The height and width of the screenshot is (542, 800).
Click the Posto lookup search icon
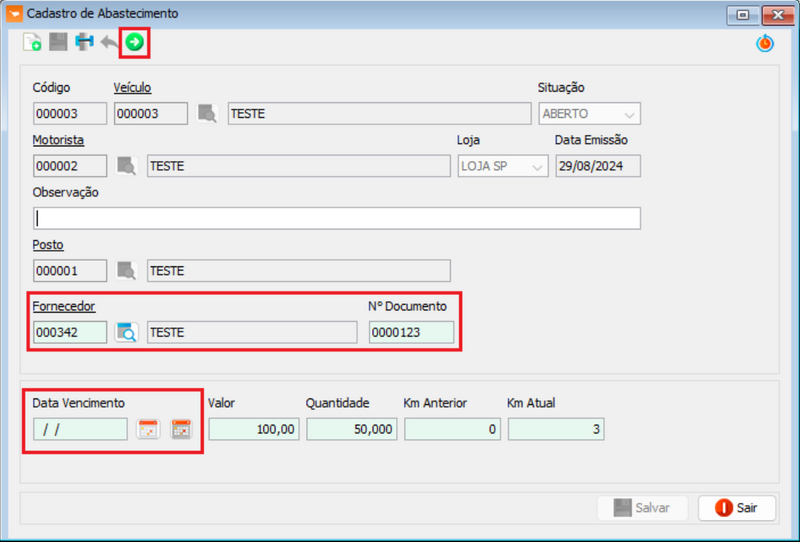tap(126, 270)
